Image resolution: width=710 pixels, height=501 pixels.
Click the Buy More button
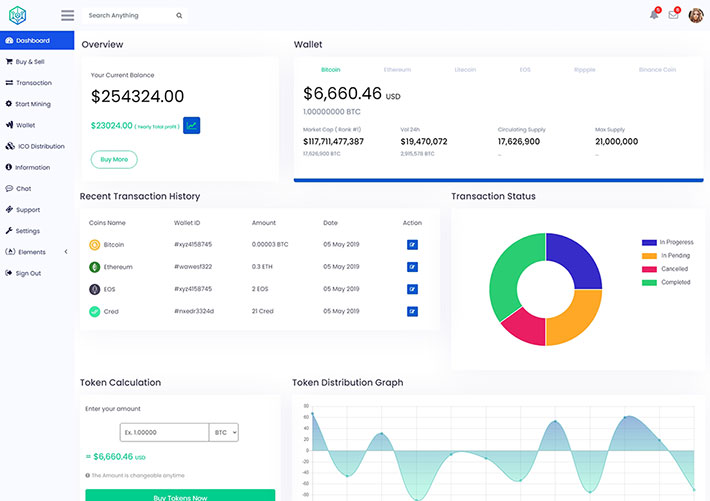pos(114,159)
